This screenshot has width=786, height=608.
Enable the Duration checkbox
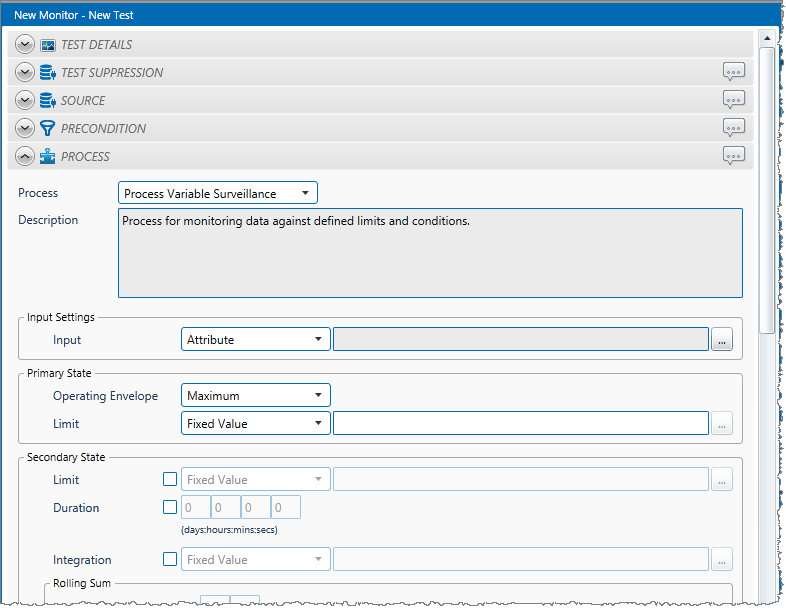click(x=170, y=508)
